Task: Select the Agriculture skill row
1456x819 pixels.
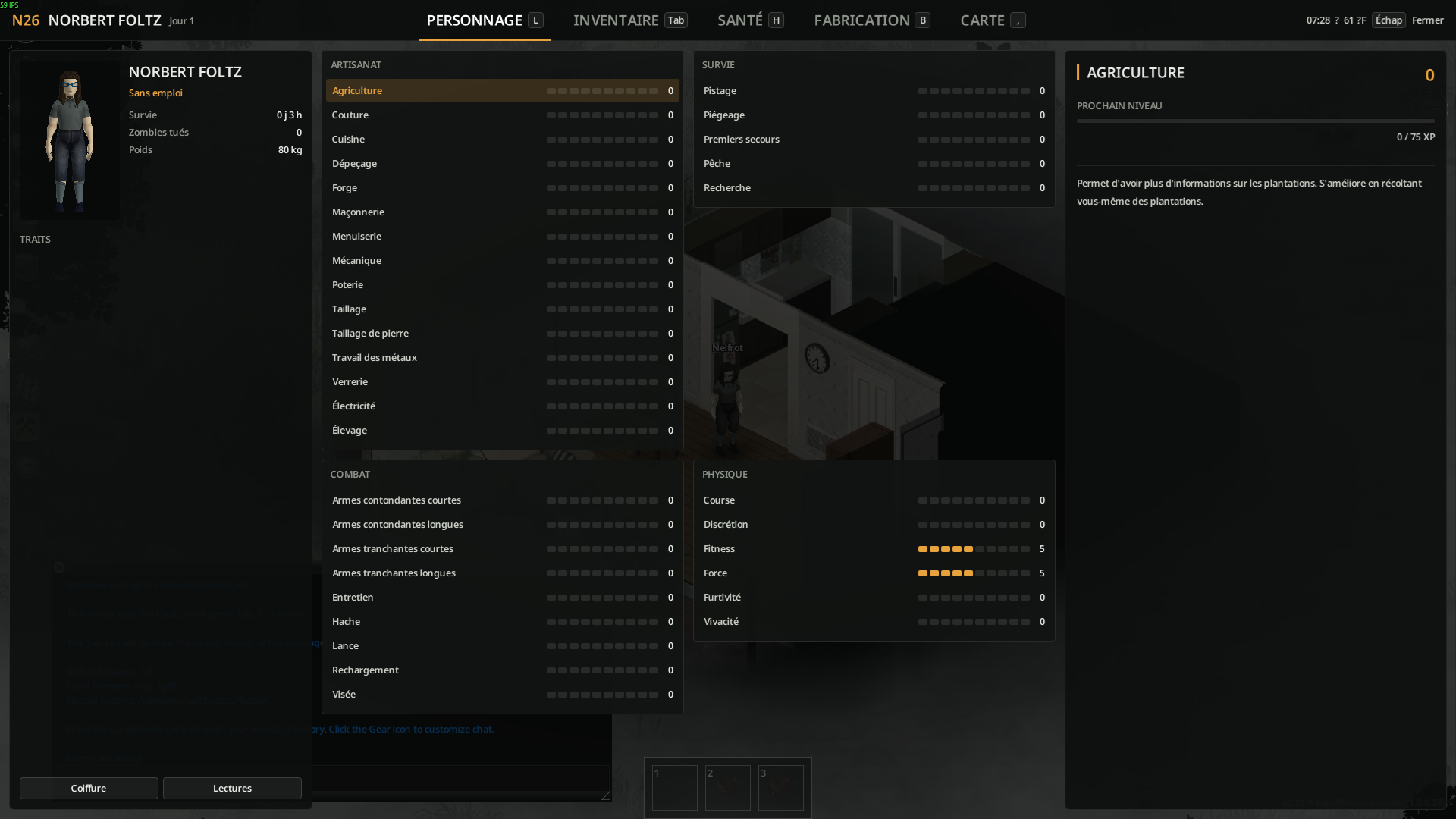Action: point(503,90)
